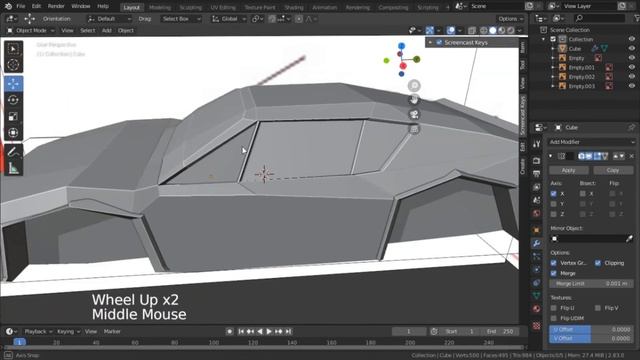The height and width of the screenshot is (360, 640).
Task: Open the Render menu
Action: [x=56, y=7]
